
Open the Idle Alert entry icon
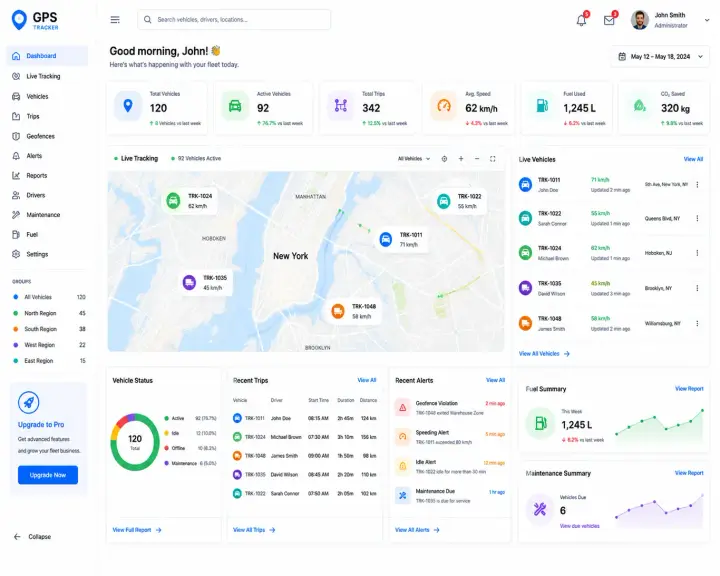(402, 466)
